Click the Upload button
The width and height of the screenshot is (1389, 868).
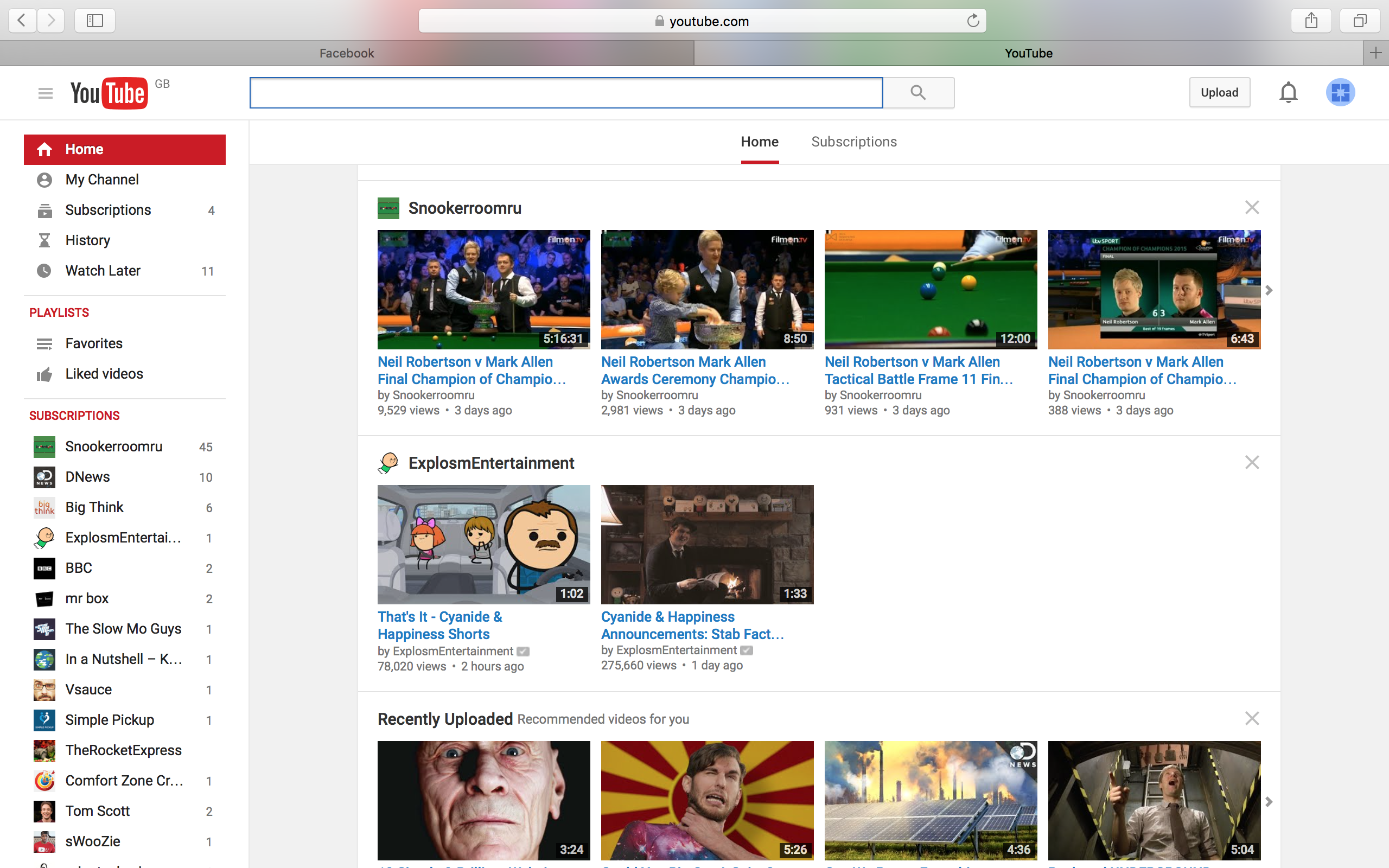pyautogui.click(x=1219, y=92)
